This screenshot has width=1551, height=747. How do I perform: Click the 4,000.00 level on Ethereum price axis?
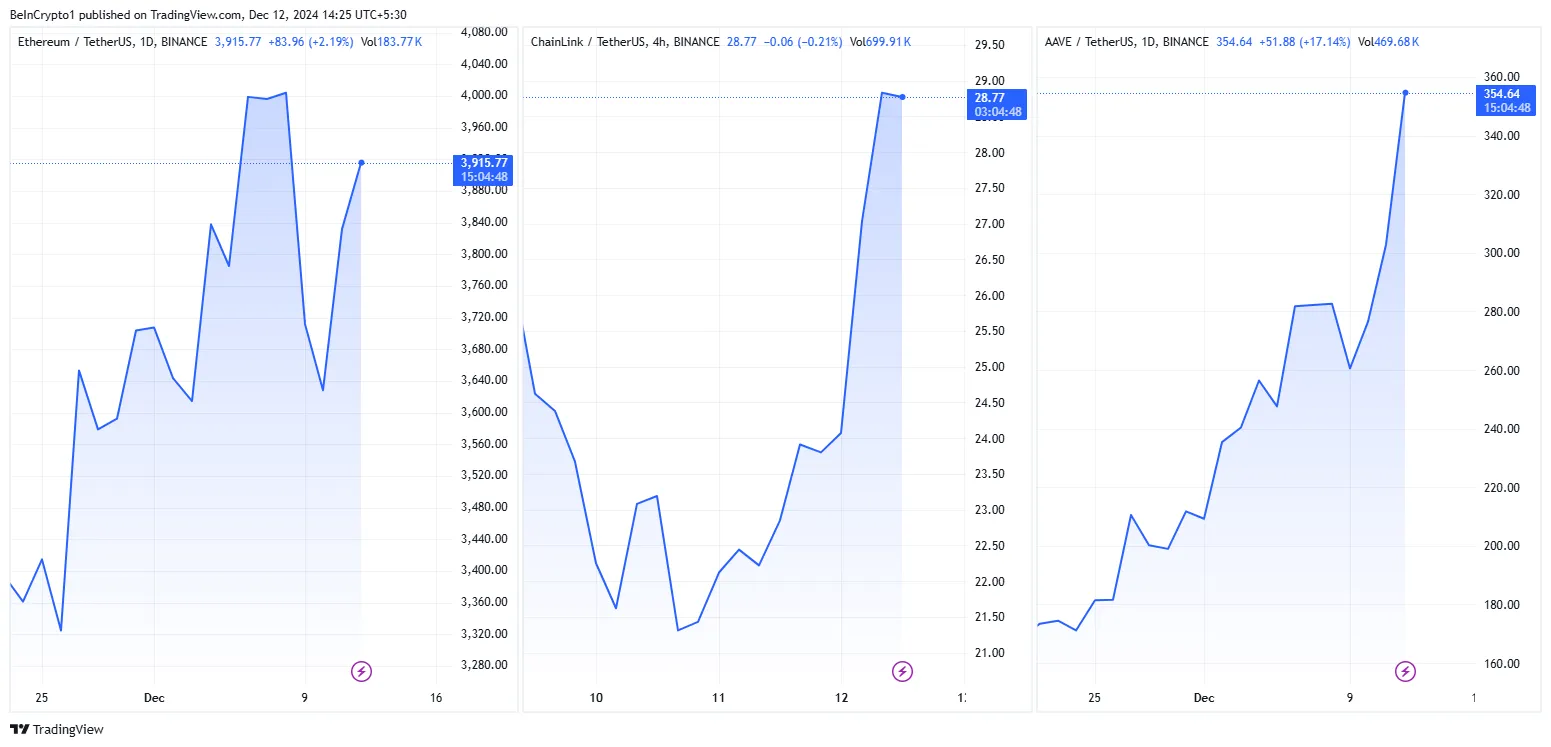click(484, 95)
